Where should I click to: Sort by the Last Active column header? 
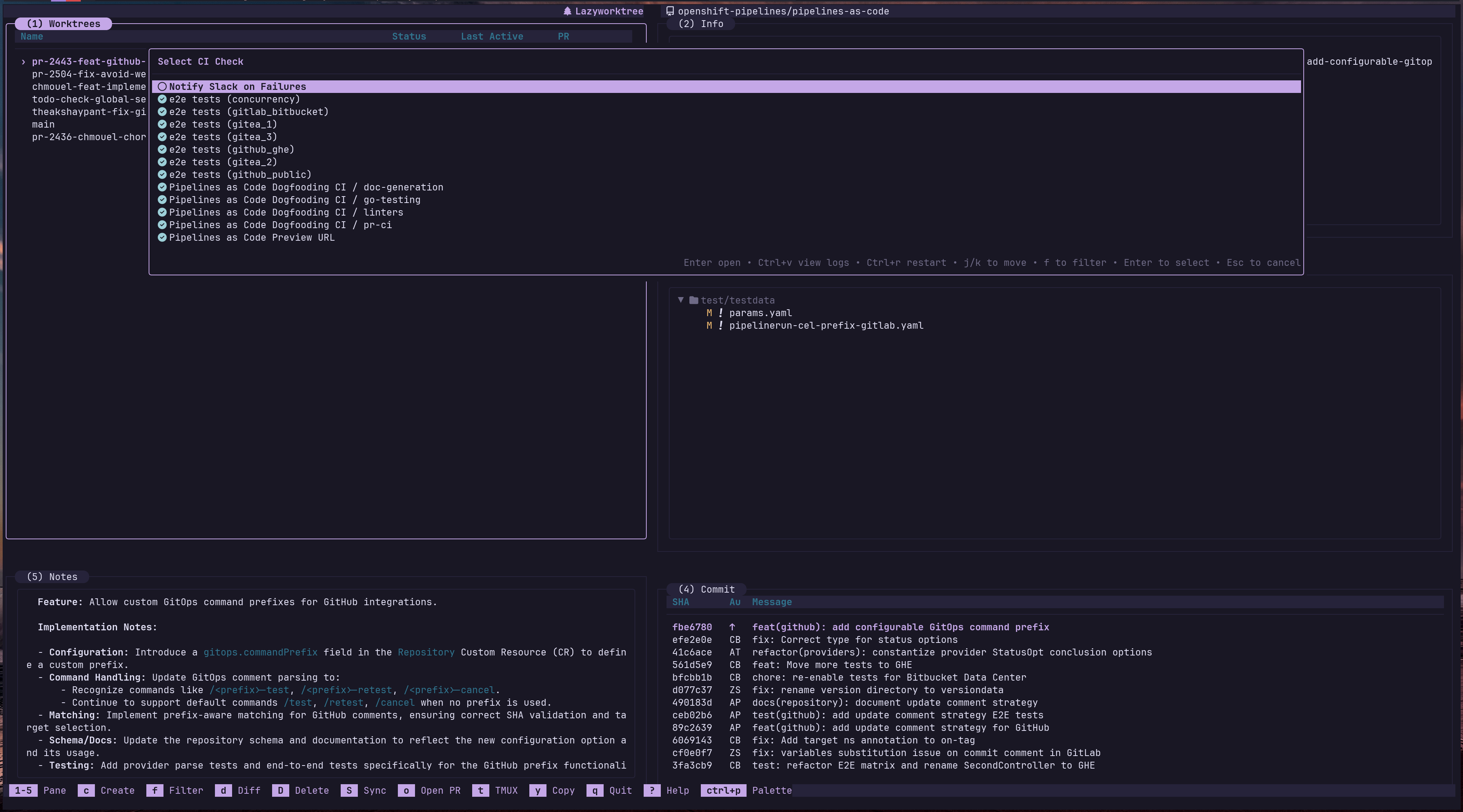point(491,36)
